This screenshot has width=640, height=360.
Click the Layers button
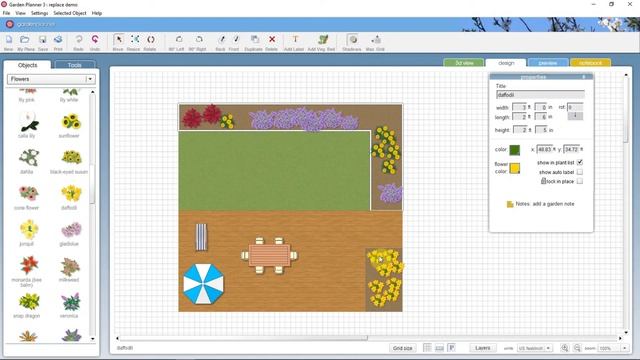pyautogui.click(x=482, y=348)
